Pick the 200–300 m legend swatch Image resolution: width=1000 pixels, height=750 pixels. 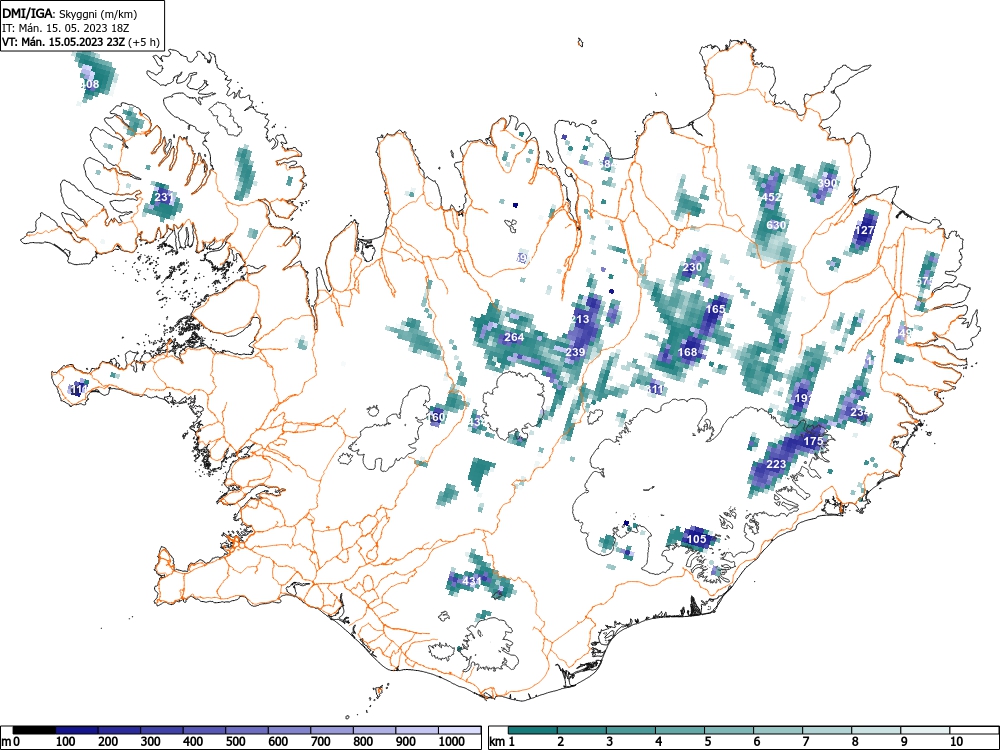(119, 730)
